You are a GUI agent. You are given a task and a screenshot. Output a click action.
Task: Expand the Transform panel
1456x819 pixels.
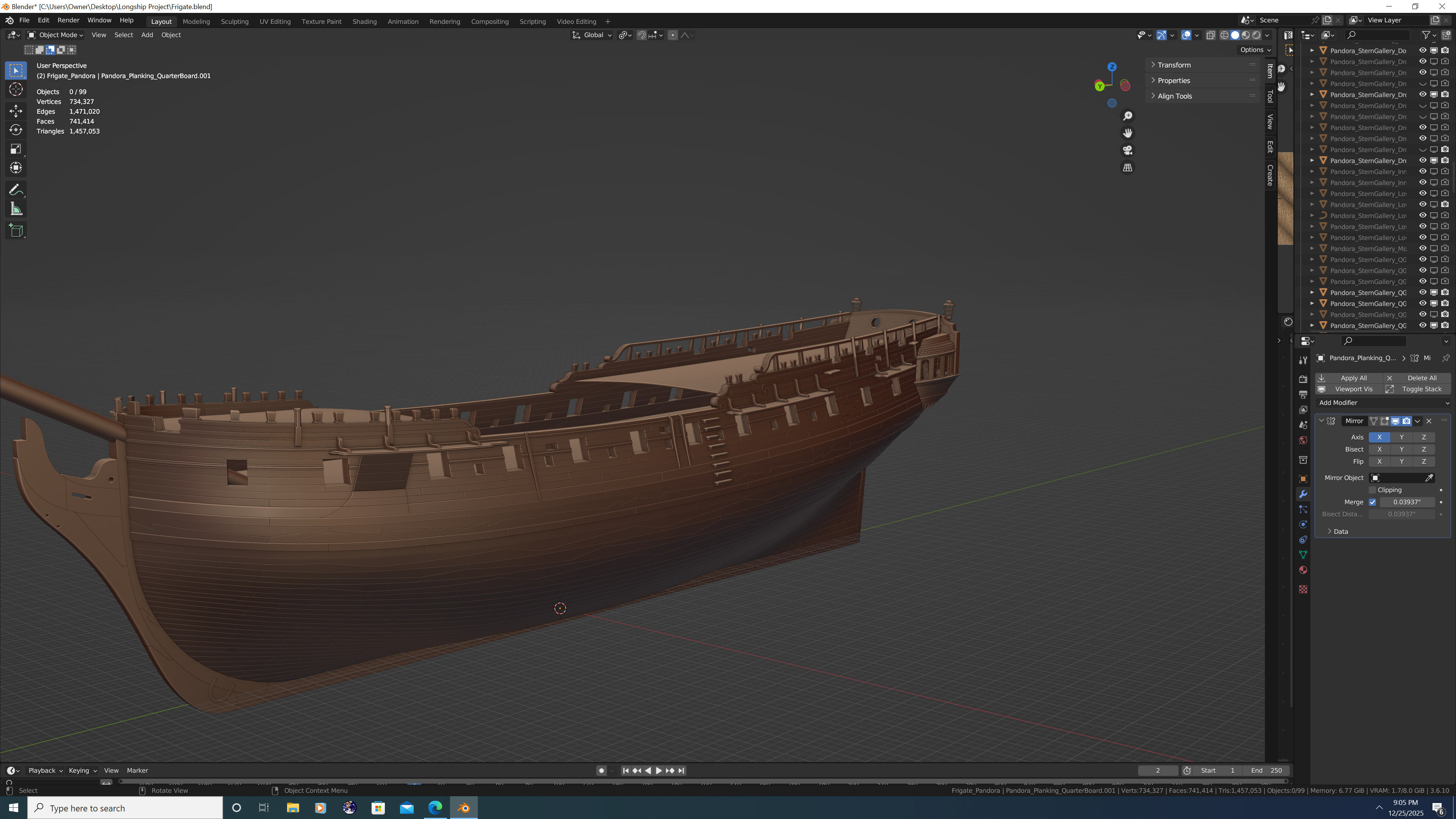[x=1174, y=65]
